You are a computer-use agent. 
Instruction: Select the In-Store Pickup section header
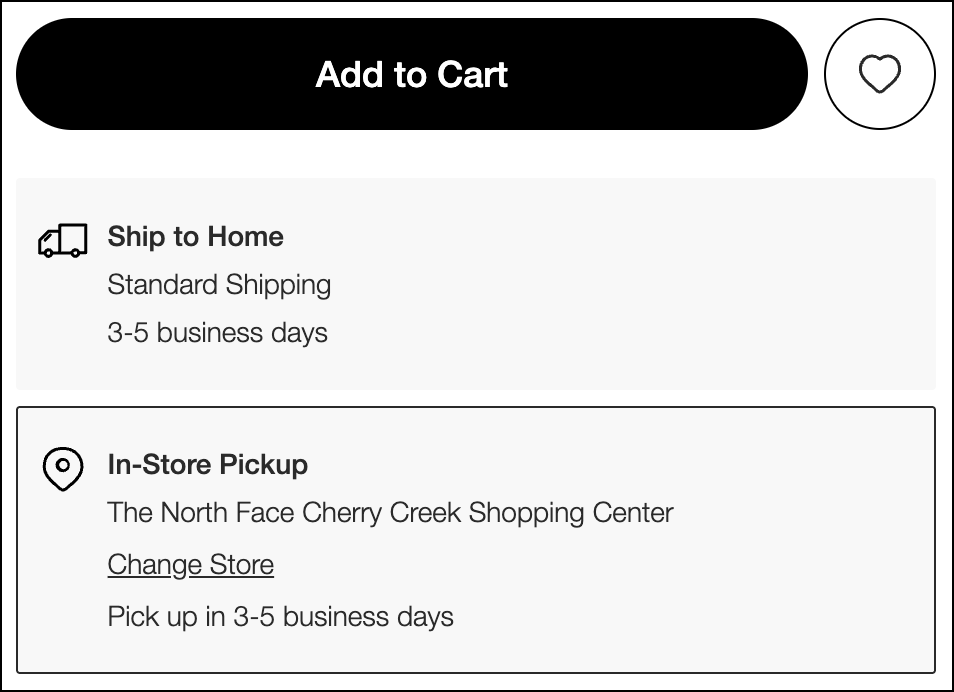207,464
